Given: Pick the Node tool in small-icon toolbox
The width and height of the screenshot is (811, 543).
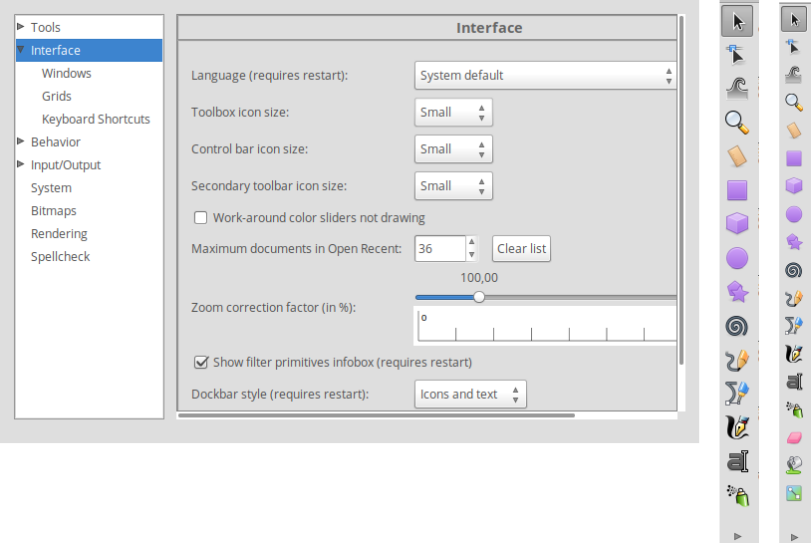Looking at the screenshot, I should [x=793, y=47].
